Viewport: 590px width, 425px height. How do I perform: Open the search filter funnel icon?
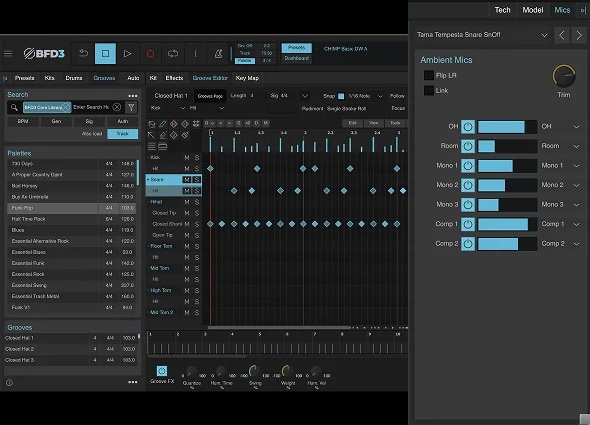[131, 108]
